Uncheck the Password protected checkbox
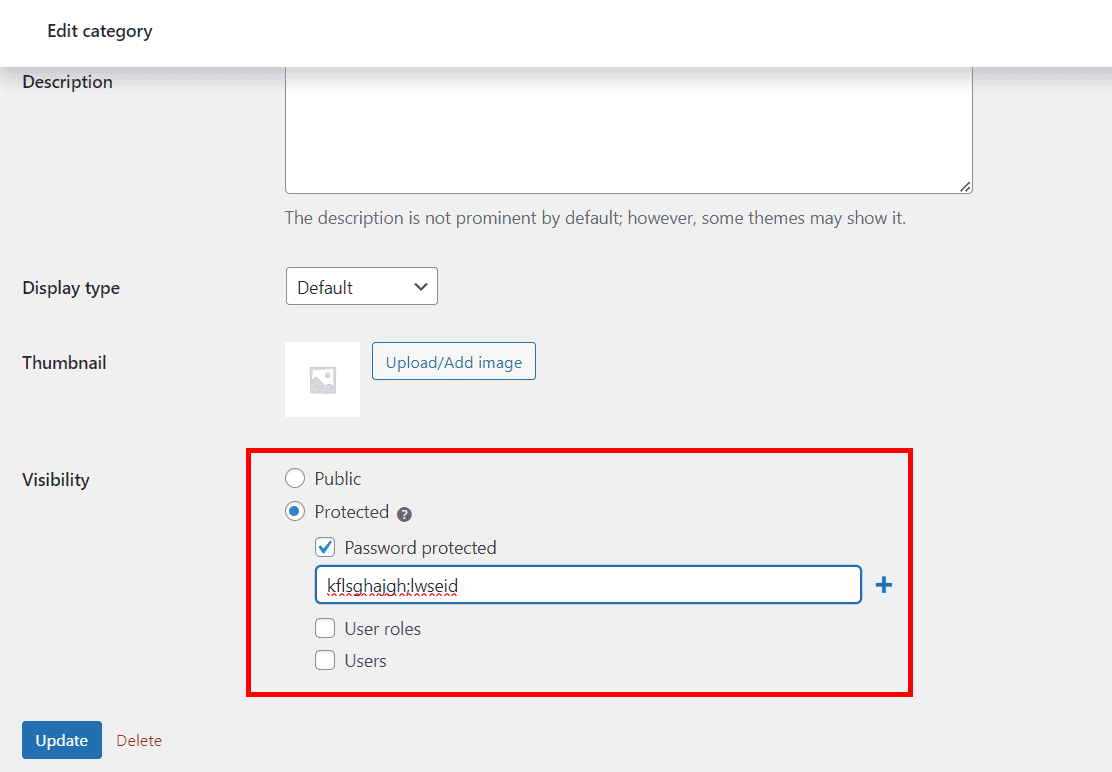 325,547
